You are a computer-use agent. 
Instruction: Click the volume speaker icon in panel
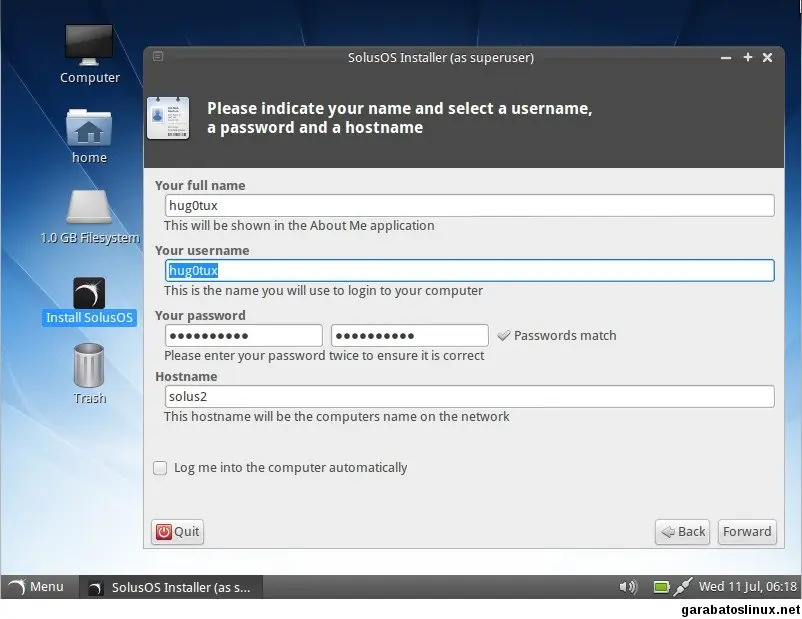(x=628, y=587)
